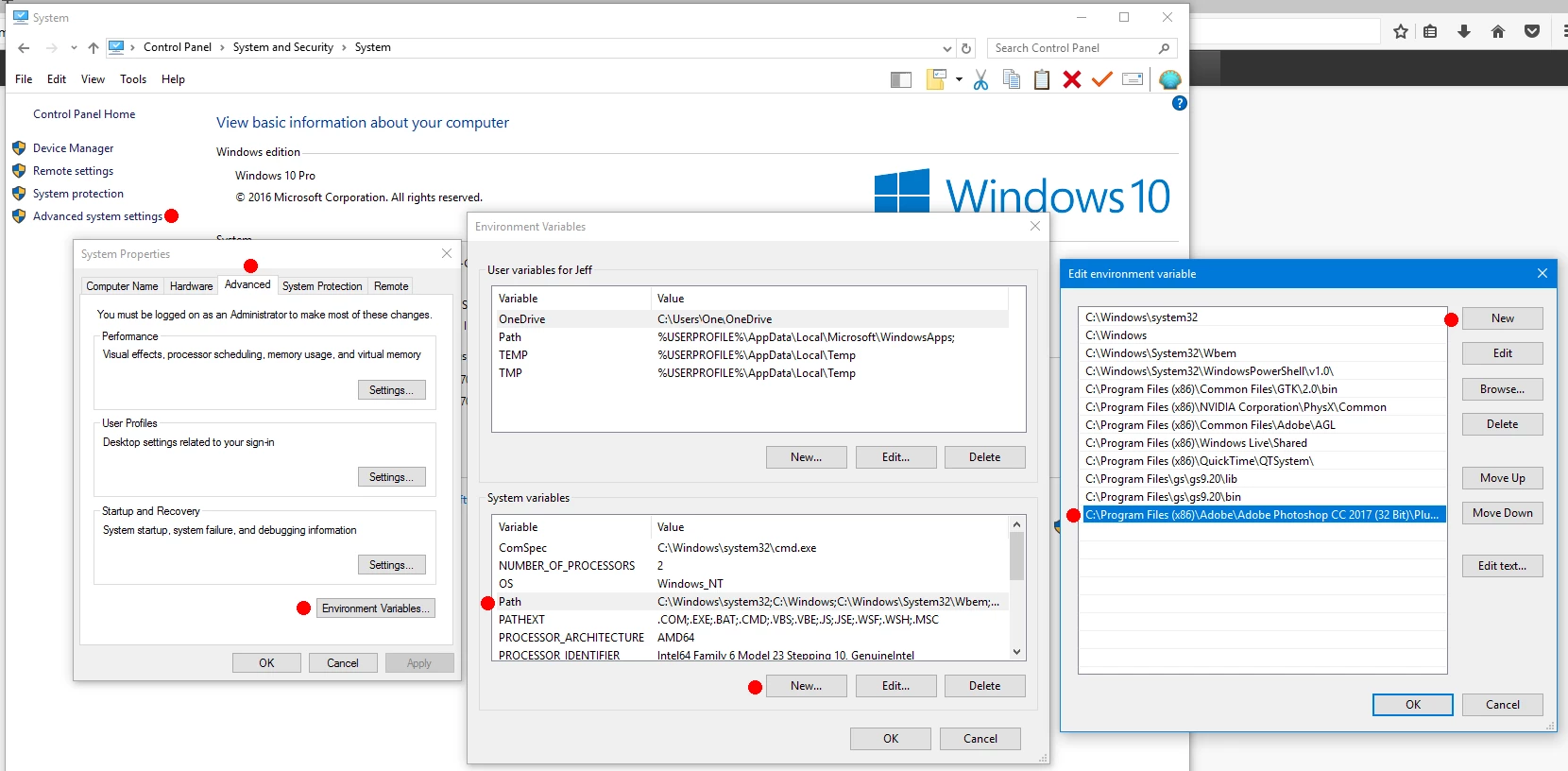Click the Environment Variables... button

[x=376, y=608]
